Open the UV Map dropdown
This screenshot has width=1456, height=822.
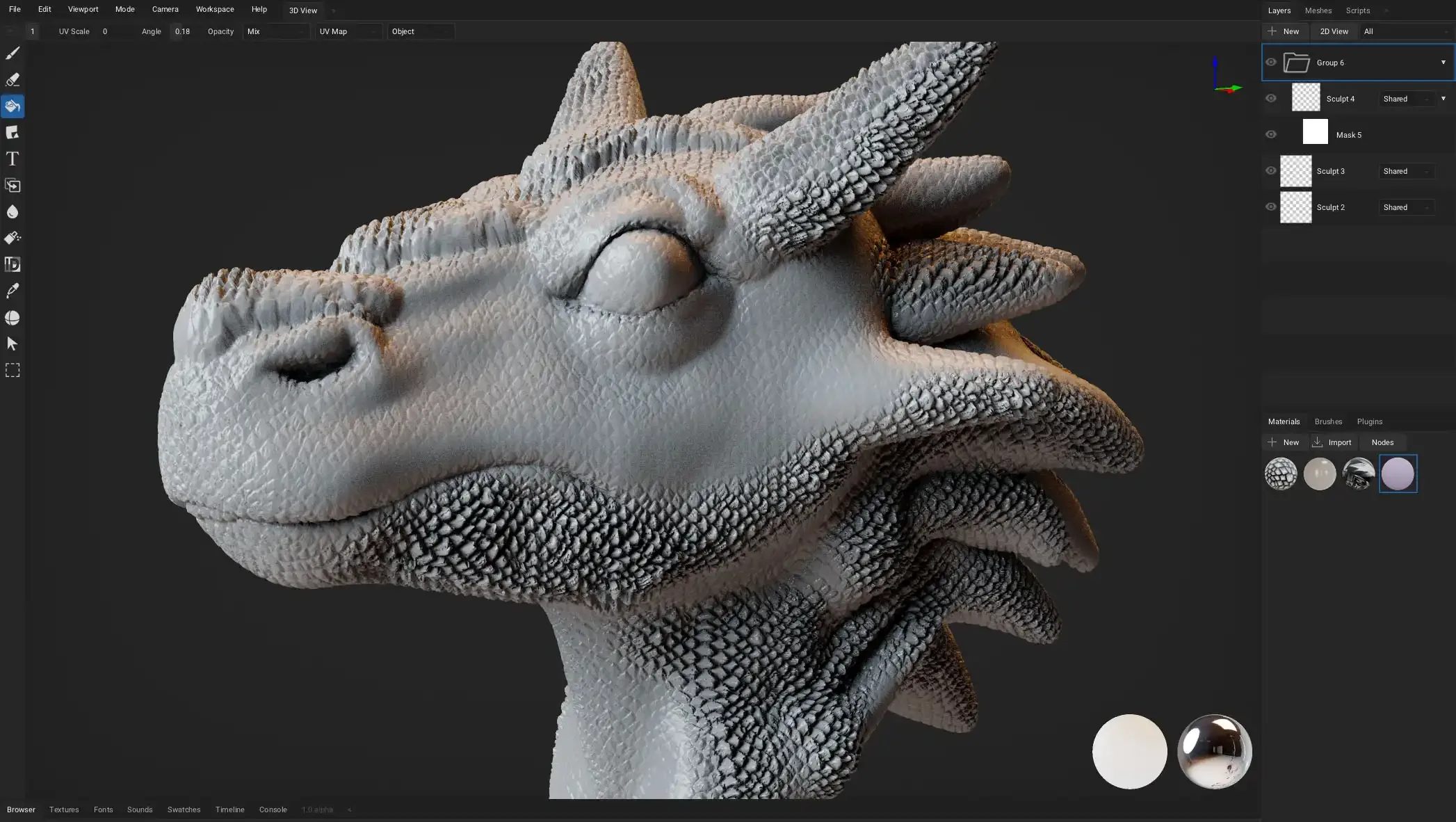coord(349,31)
